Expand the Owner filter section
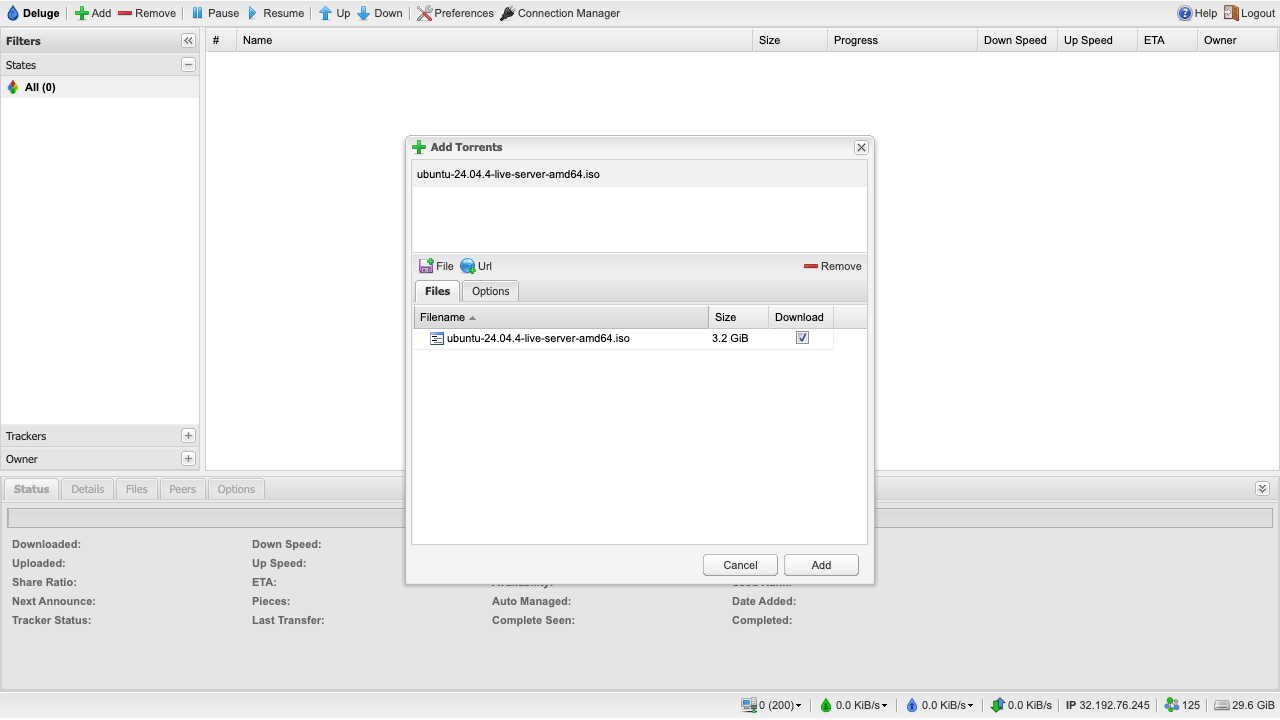1280x720 pixels. coord(188,459)
